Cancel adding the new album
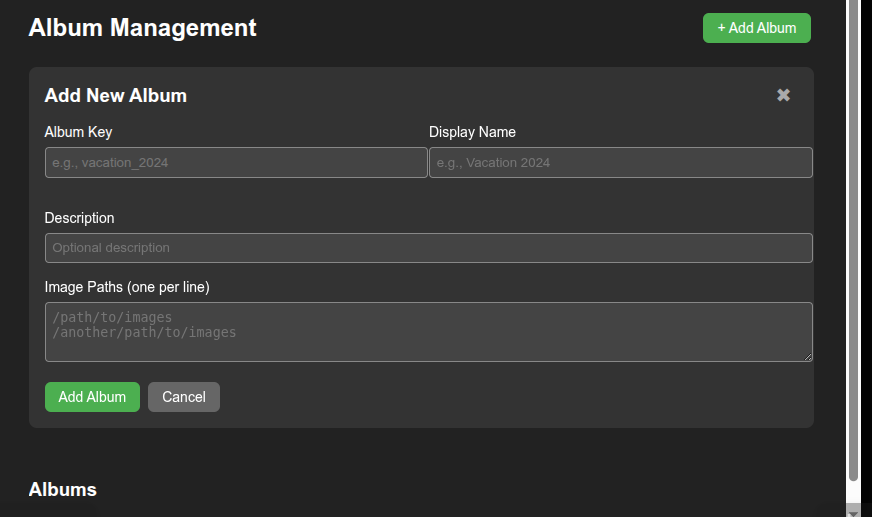872x517 pixels. 184,397
